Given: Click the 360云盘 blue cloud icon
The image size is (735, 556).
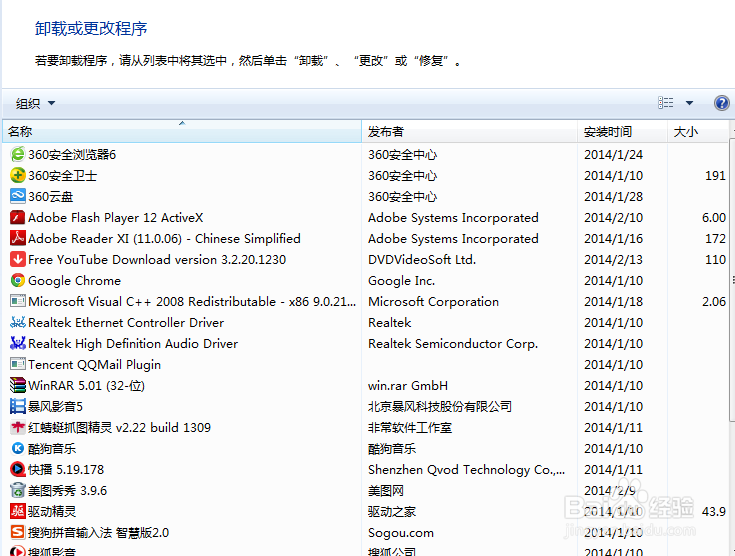Looking at the screenshot, I should [17, 196].
